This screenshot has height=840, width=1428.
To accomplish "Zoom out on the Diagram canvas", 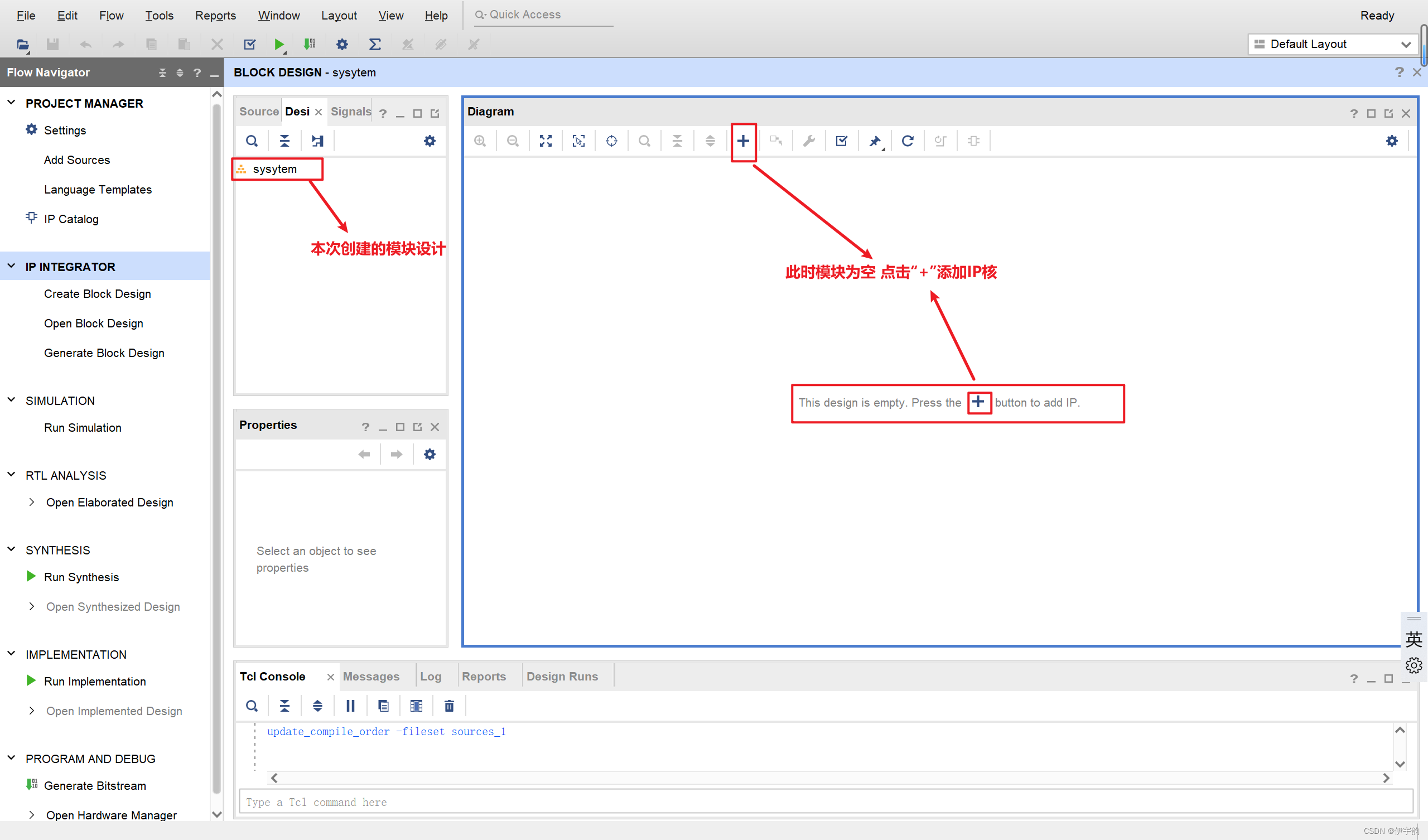I will (513, 141).
